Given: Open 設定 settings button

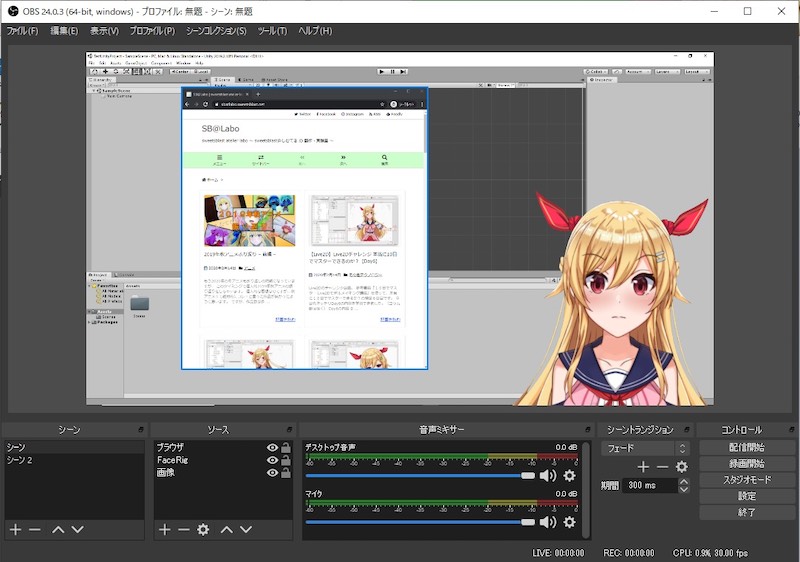Looking at the screenshot, I should [747, 496].
